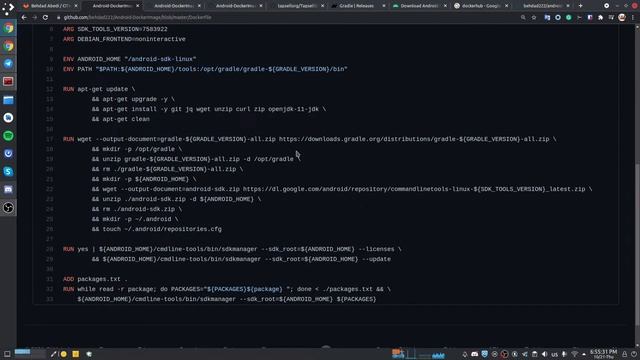
Task: Click the dl.google.com URL in code
Action: [414, 189]
